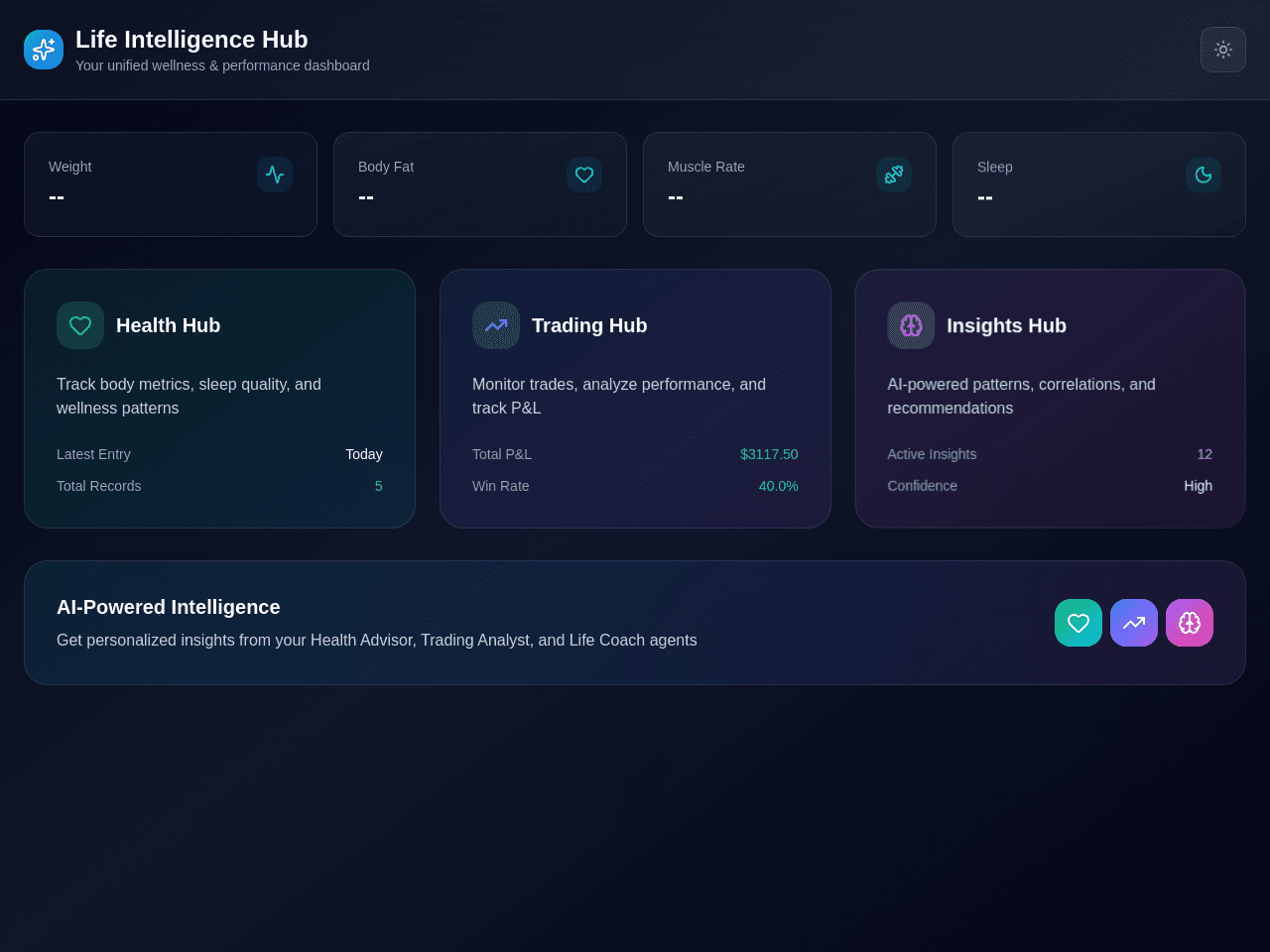Screen dimensions: 1270x952
Task: Click the Sleep moon icon
Action: 1204,175
